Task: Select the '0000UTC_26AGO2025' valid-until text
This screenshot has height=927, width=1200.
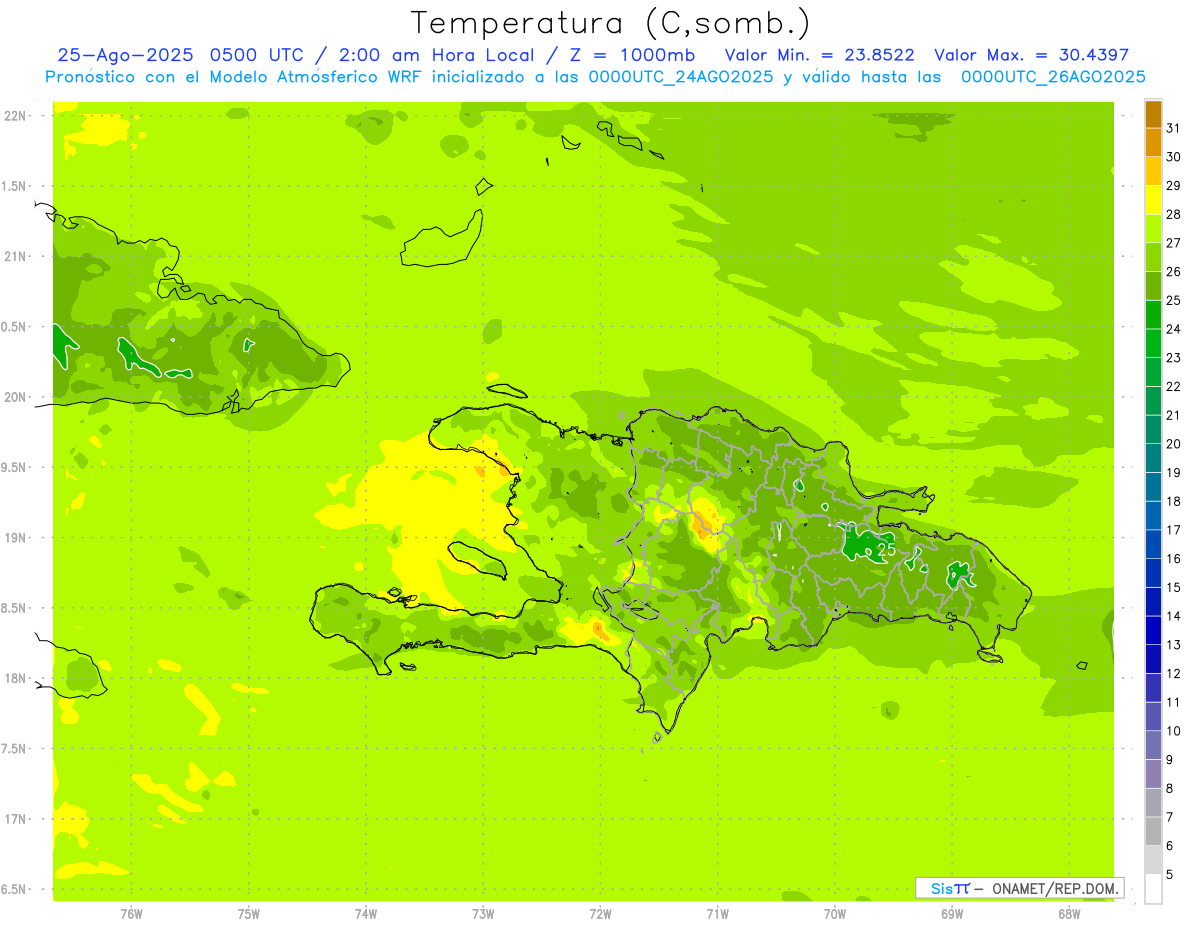Action: point(1053,77)
